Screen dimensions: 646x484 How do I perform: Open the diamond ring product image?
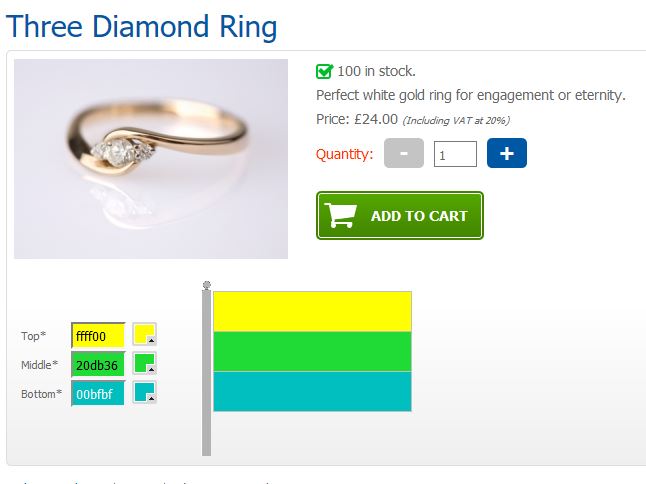coord(151,159)
